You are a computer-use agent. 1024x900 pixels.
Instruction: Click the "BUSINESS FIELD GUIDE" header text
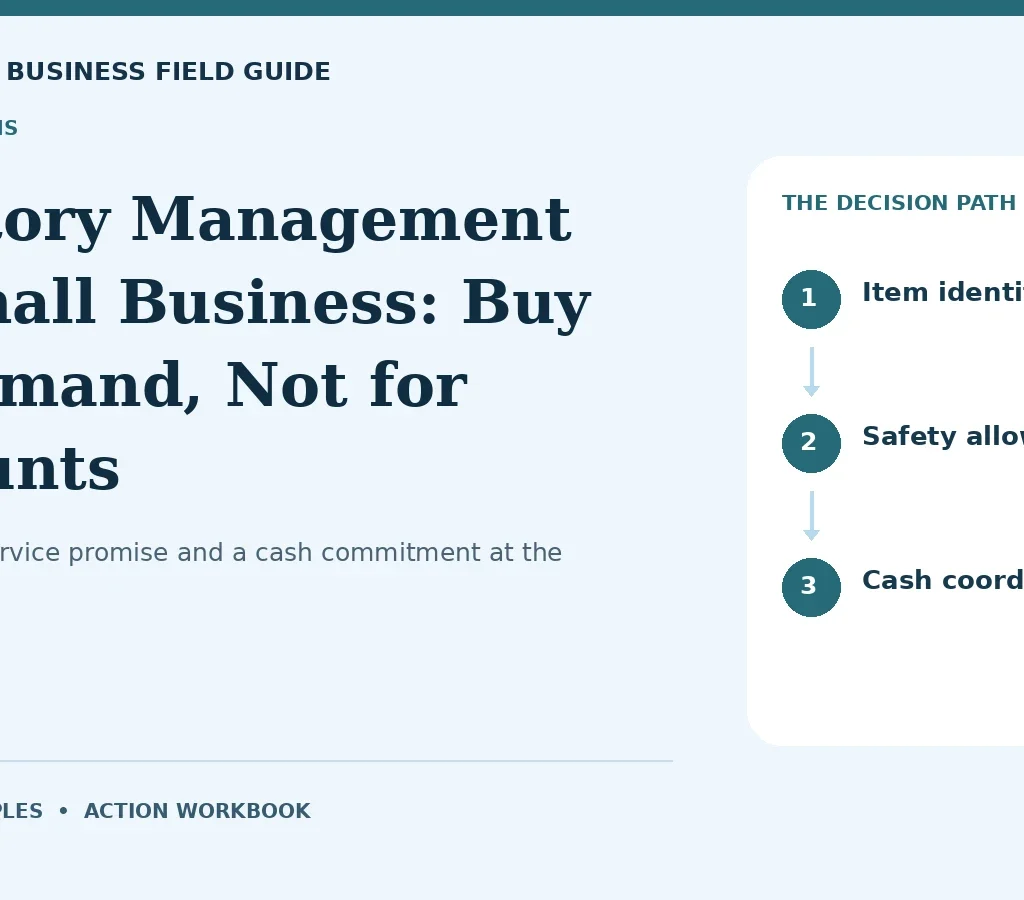coord(168,71)
